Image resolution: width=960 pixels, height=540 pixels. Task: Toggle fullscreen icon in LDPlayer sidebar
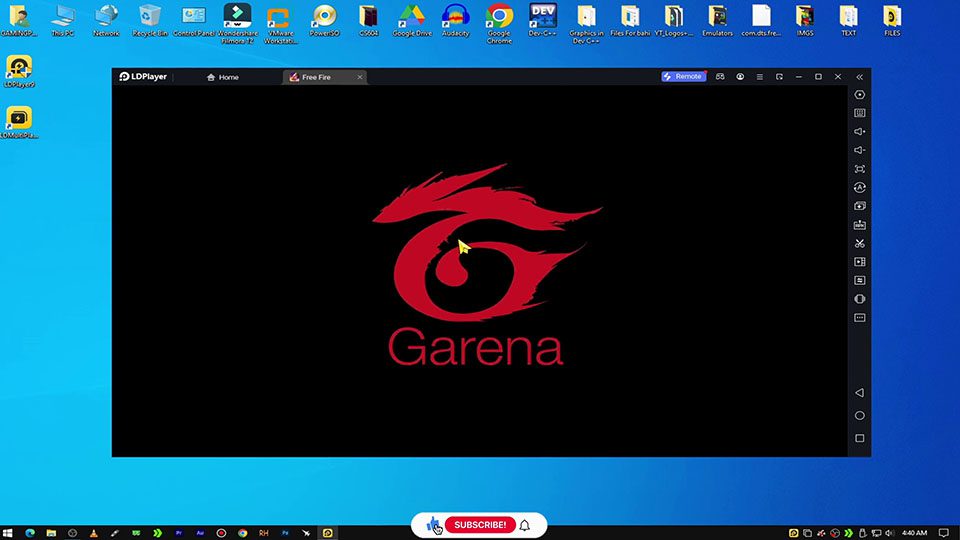(860, 169)
